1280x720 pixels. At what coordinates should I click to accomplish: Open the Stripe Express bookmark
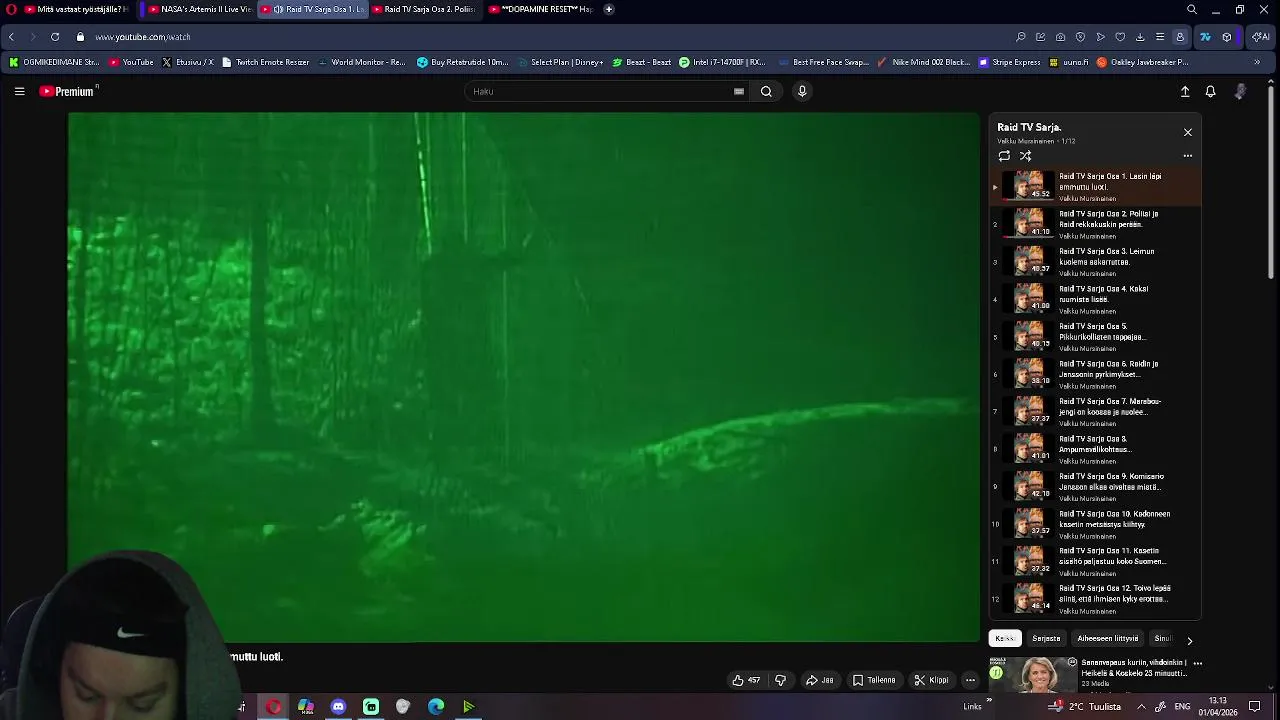point(1010,62)
